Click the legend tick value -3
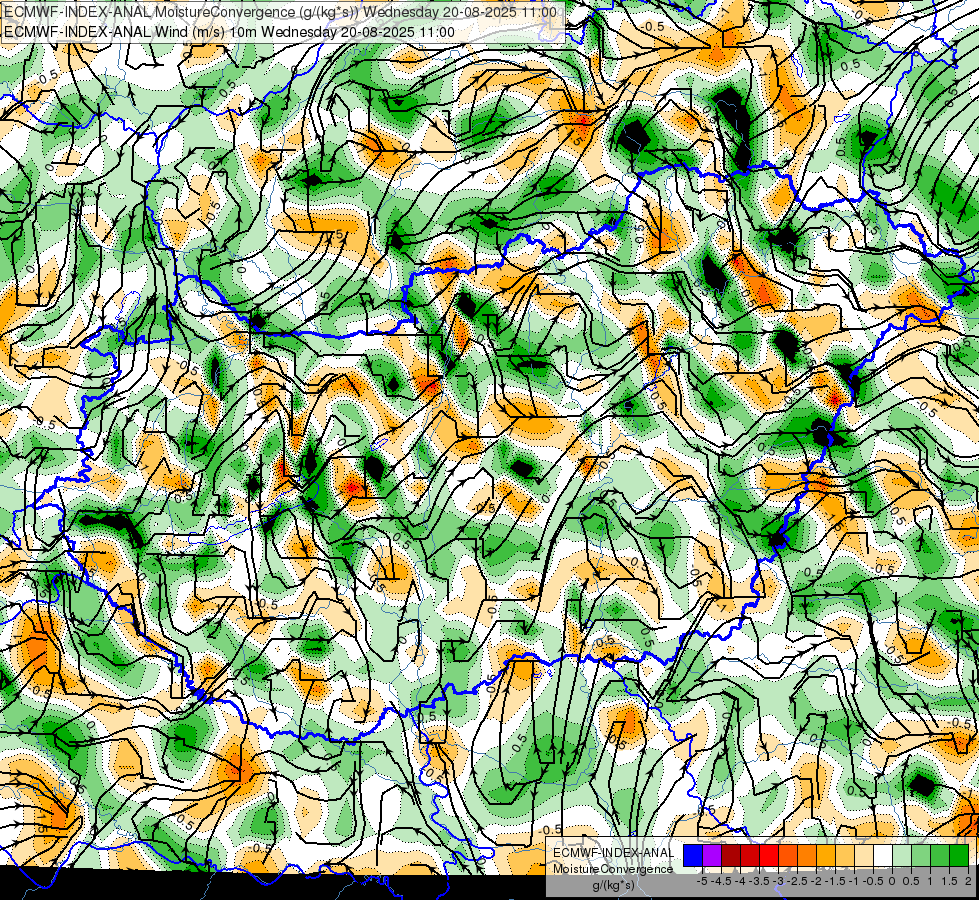This screenshot has width=979, height=900. tap(778, 881)
